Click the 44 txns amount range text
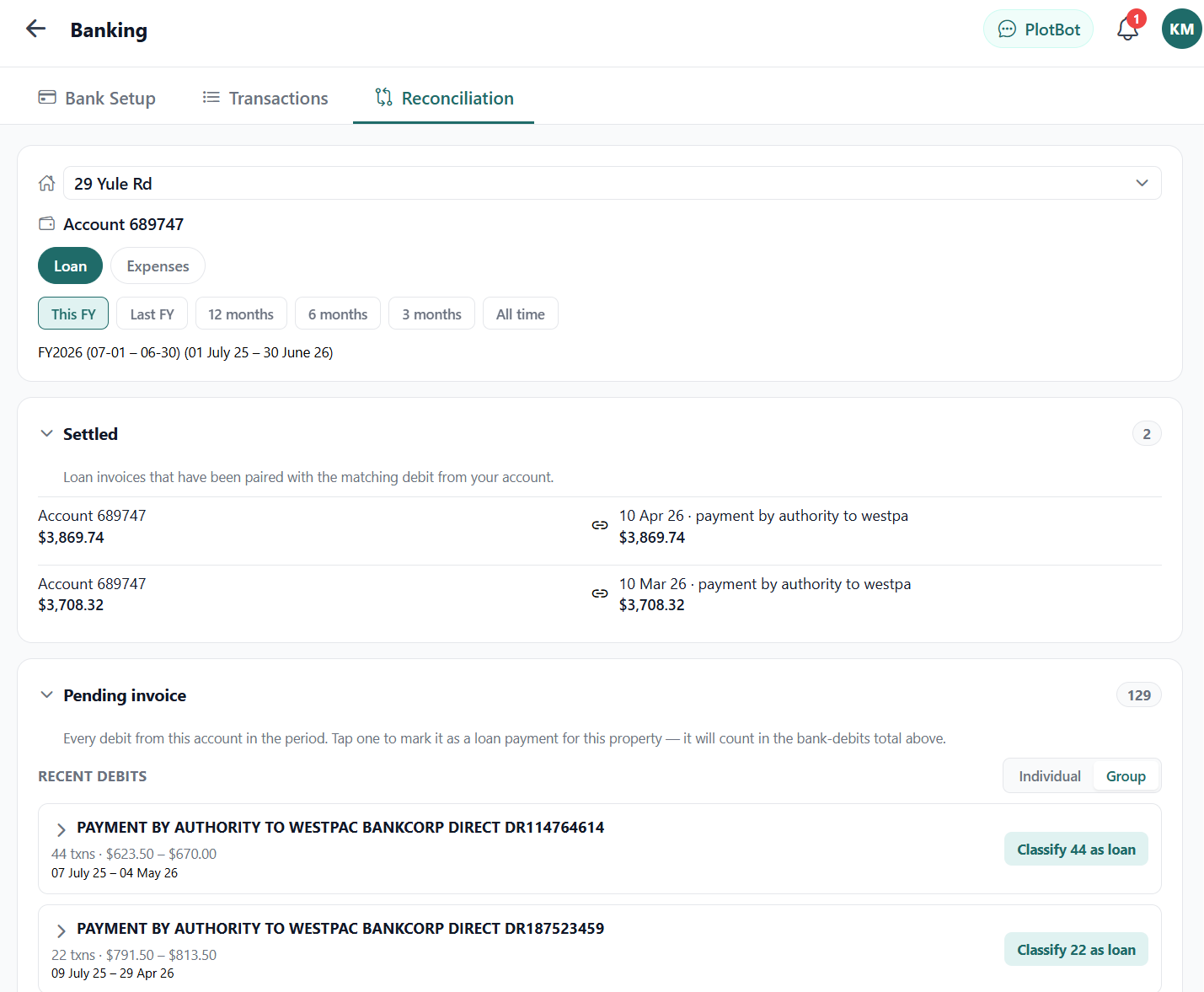 [134, 854]
